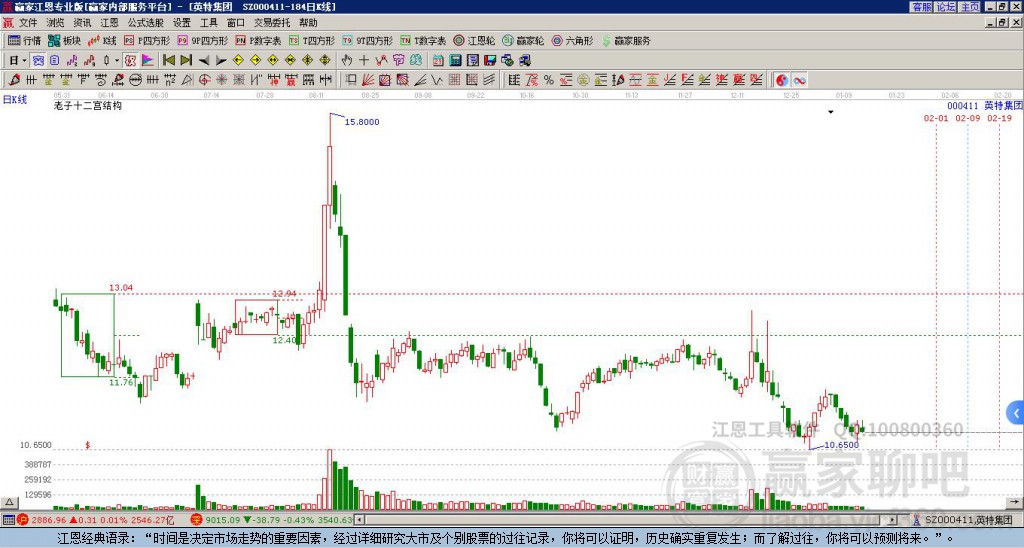
Task: Toggle the yin-yang taiji icon
Action: pyautogui.click(x=782, y=80)
